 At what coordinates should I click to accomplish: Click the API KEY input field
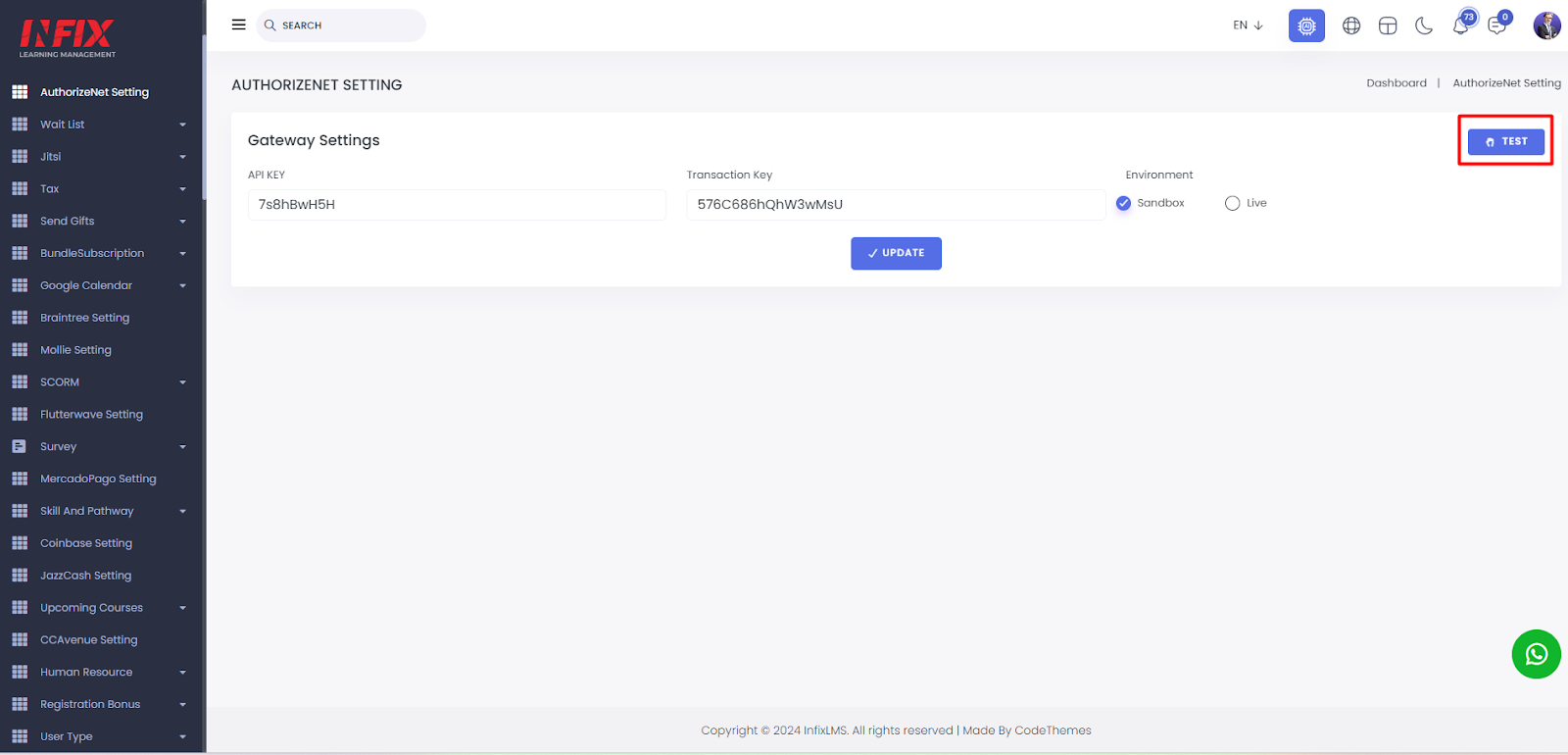pyautogui.click(x=457, y=205)
